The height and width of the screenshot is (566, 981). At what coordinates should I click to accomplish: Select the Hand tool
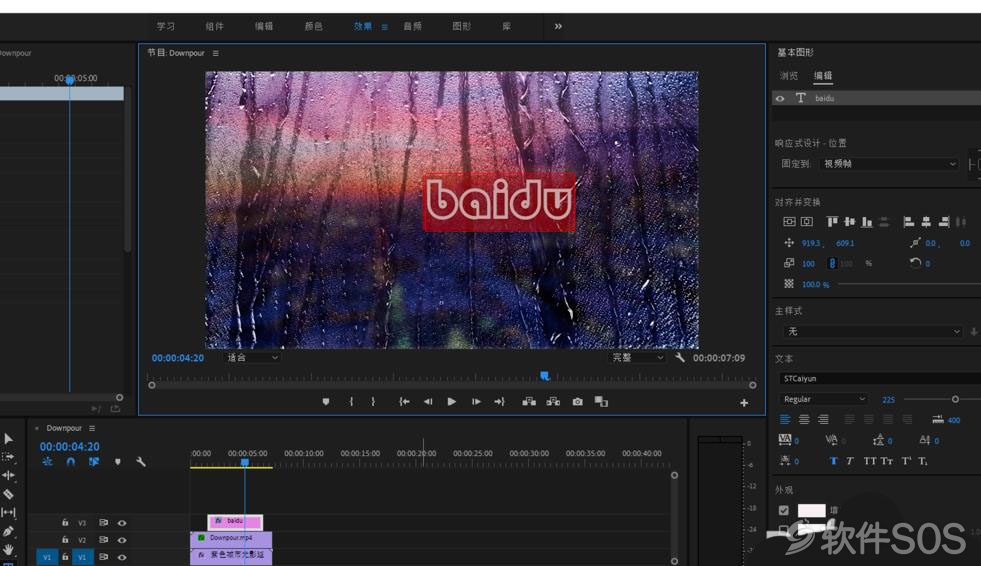pyautogui.click(x=8, y=549)
